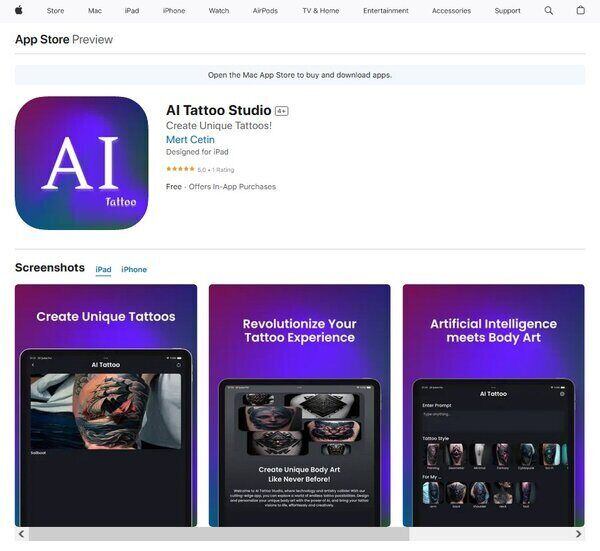Click the App Store heading link
The height and width of the screenshot is (551, 600).
(x=42, y=39)
